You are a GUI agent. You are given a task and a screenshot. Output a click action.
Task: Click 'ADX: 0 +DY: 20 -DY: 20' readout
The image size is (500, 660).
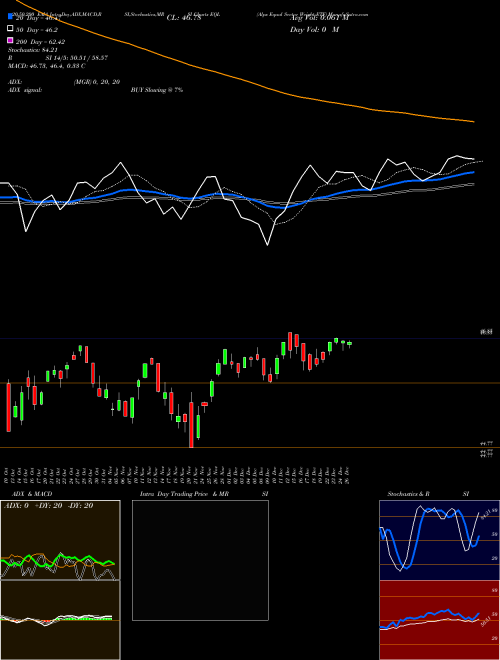coord(48,506)
